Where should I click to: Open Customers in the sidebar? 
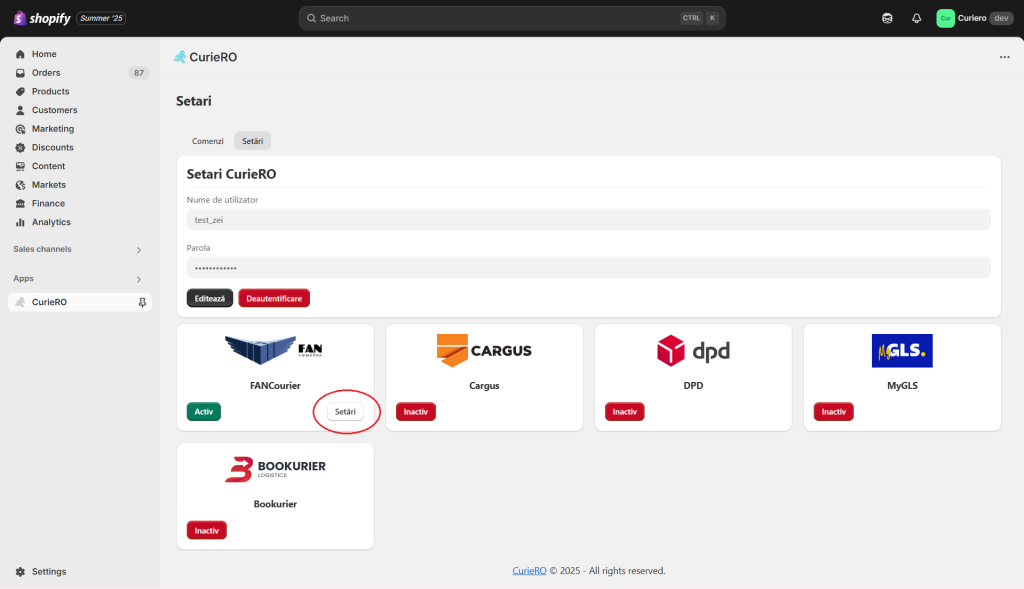coord(54,110)
